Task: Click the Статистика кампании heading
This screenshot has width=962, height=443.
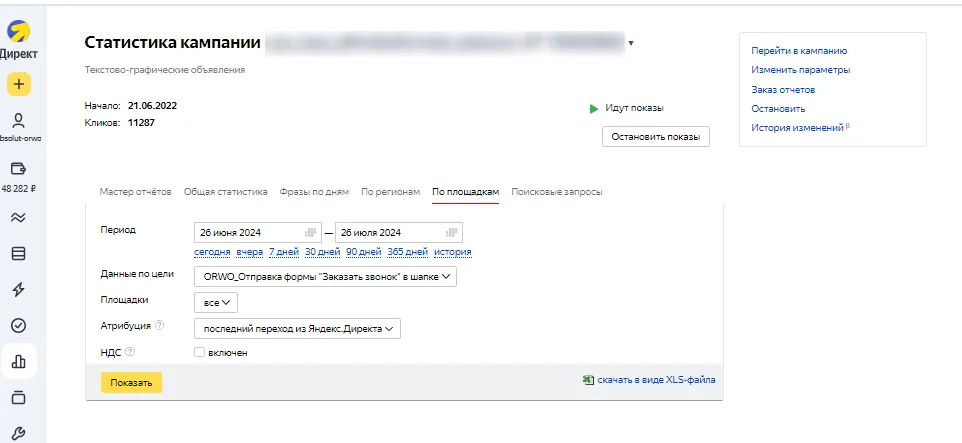Action: tap(172, 42)
